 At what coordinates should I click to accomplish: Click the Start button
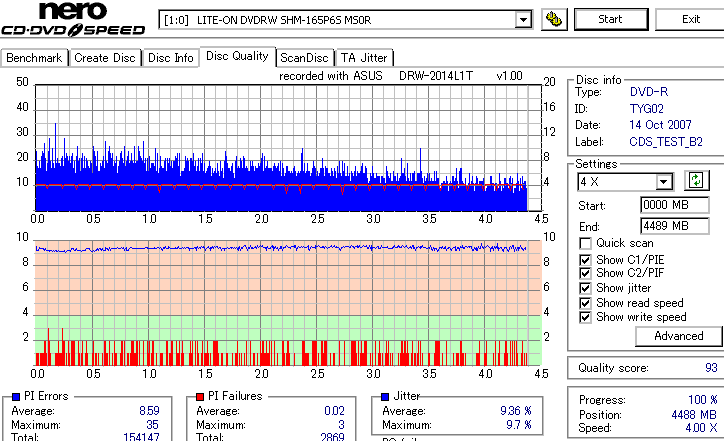pyautogui.click(x=610, y=19)
